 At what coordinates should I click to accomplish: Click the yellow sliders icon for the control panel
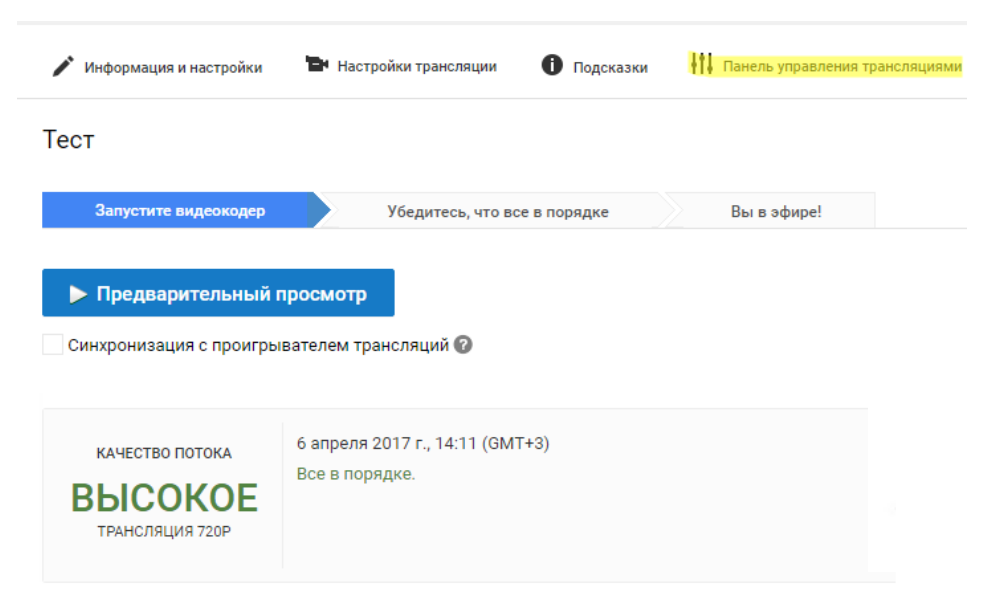tap(702, 66)
